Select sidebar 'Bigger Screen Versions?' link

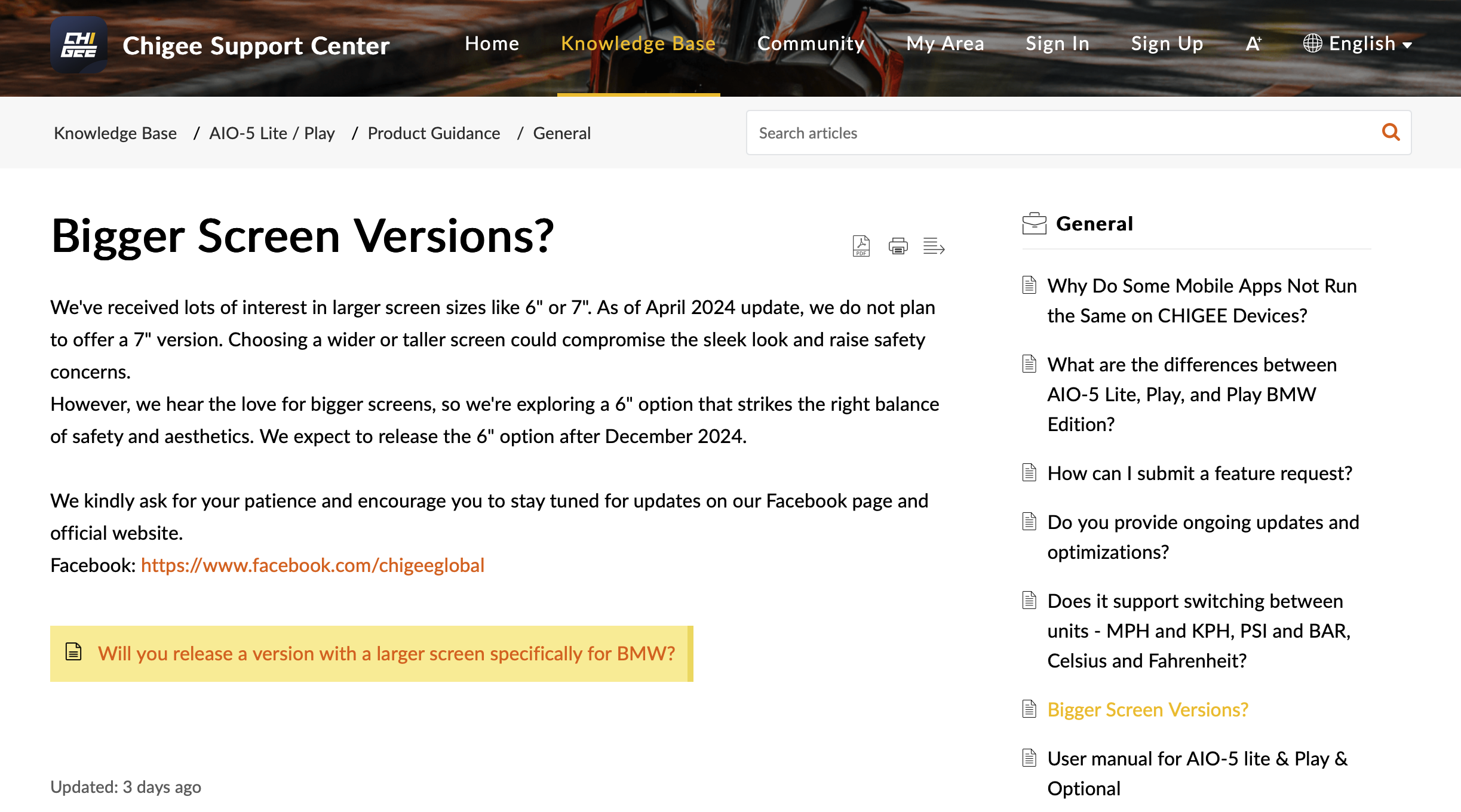[x=1148, y=709]
